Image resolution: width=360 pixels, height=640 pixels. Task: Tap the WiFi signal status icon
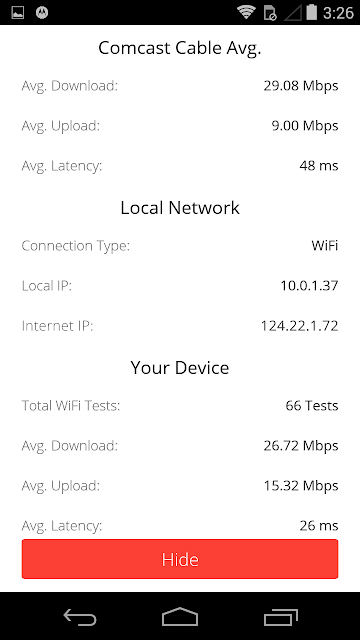(246, 12)
